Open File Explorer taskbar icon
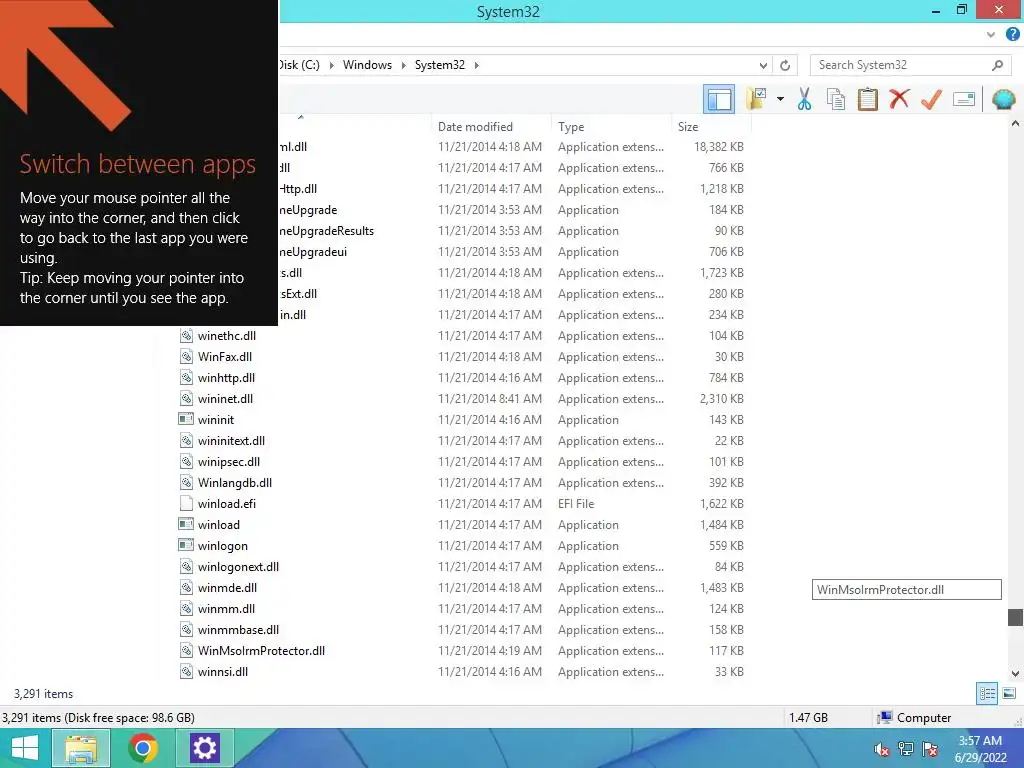 (x=80, y=748)
